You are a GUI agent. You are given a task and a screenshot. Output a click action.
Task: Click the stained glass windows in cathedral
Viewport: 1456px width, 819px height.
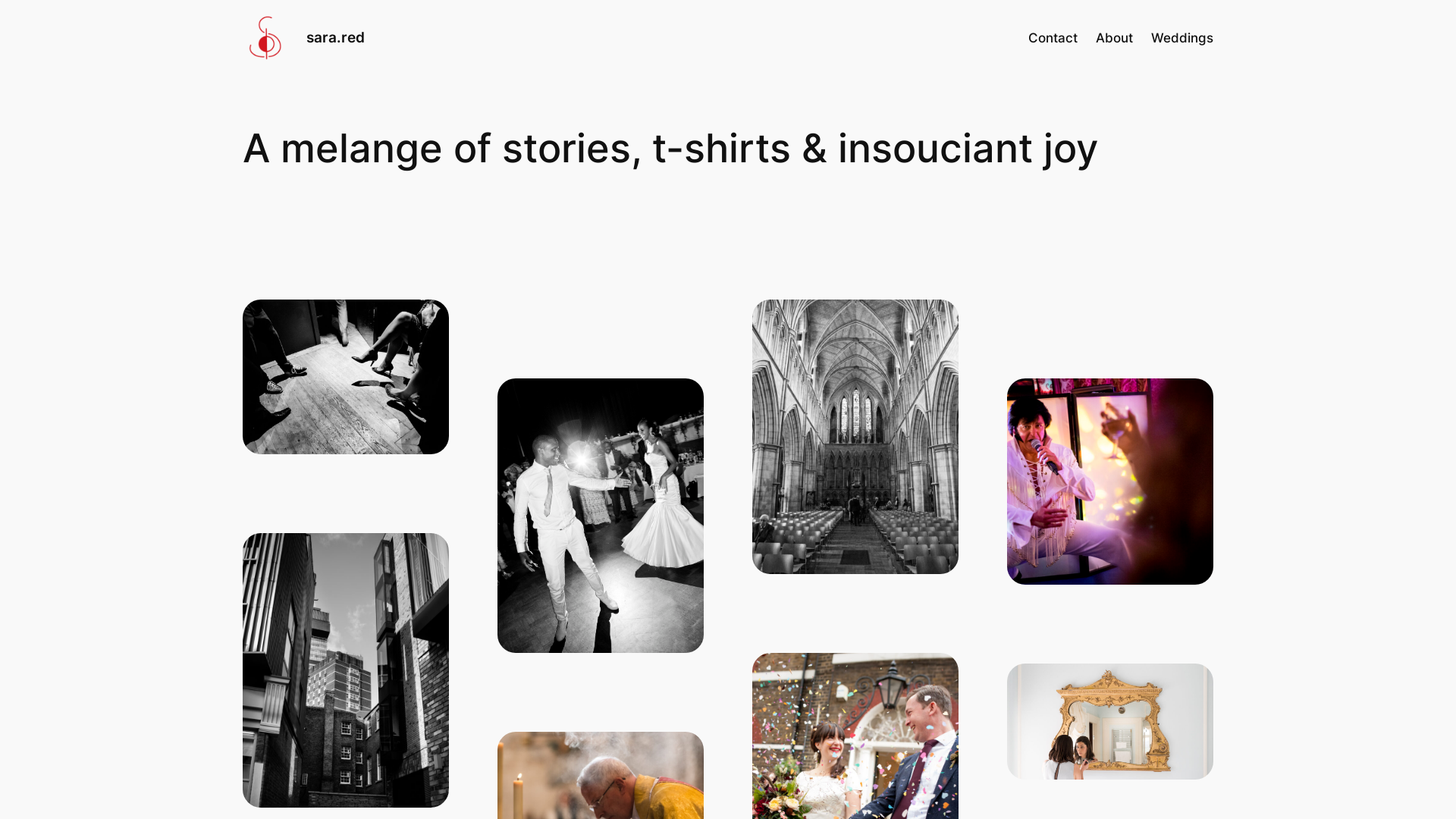coord(856,416)
